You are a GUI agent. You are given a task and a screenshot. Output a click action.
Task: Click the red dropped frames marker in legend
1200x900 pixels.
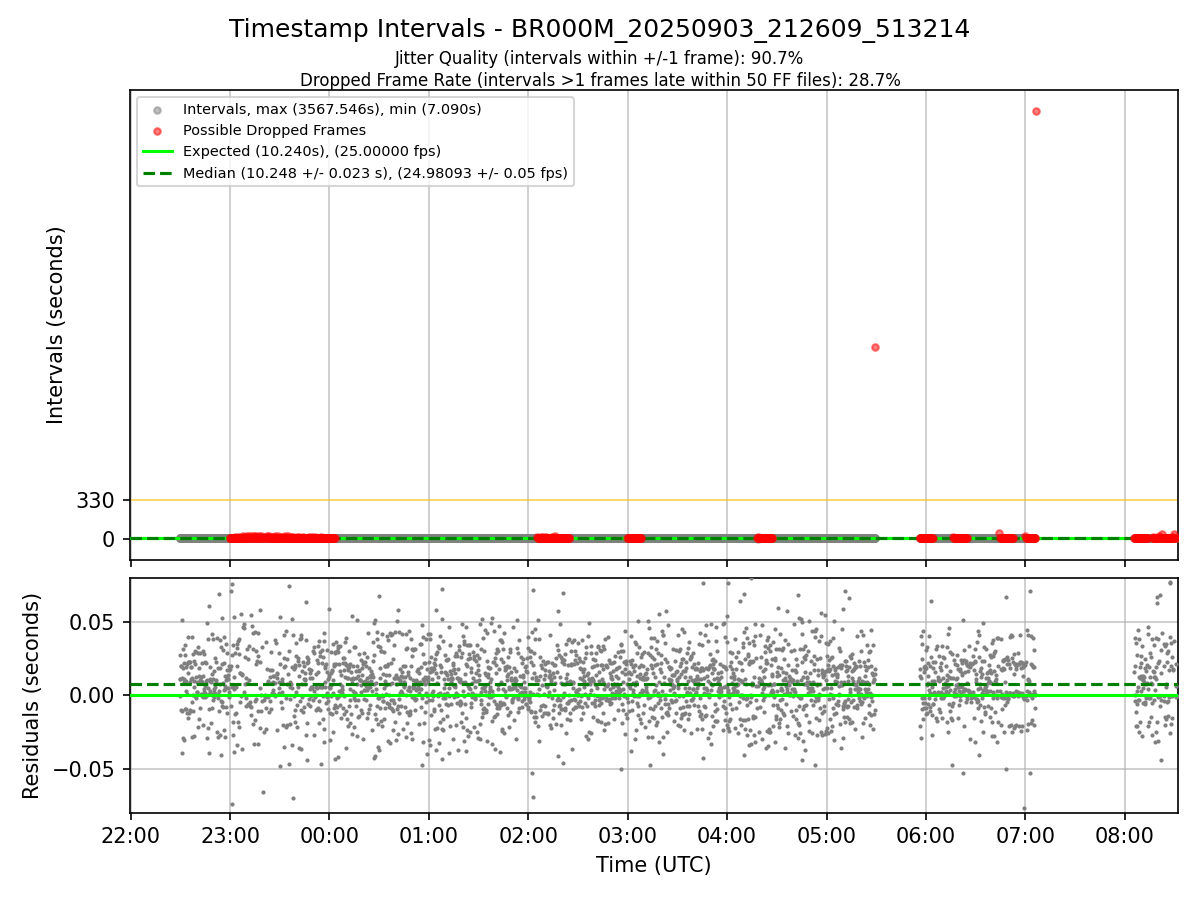(x=157, y=130)
